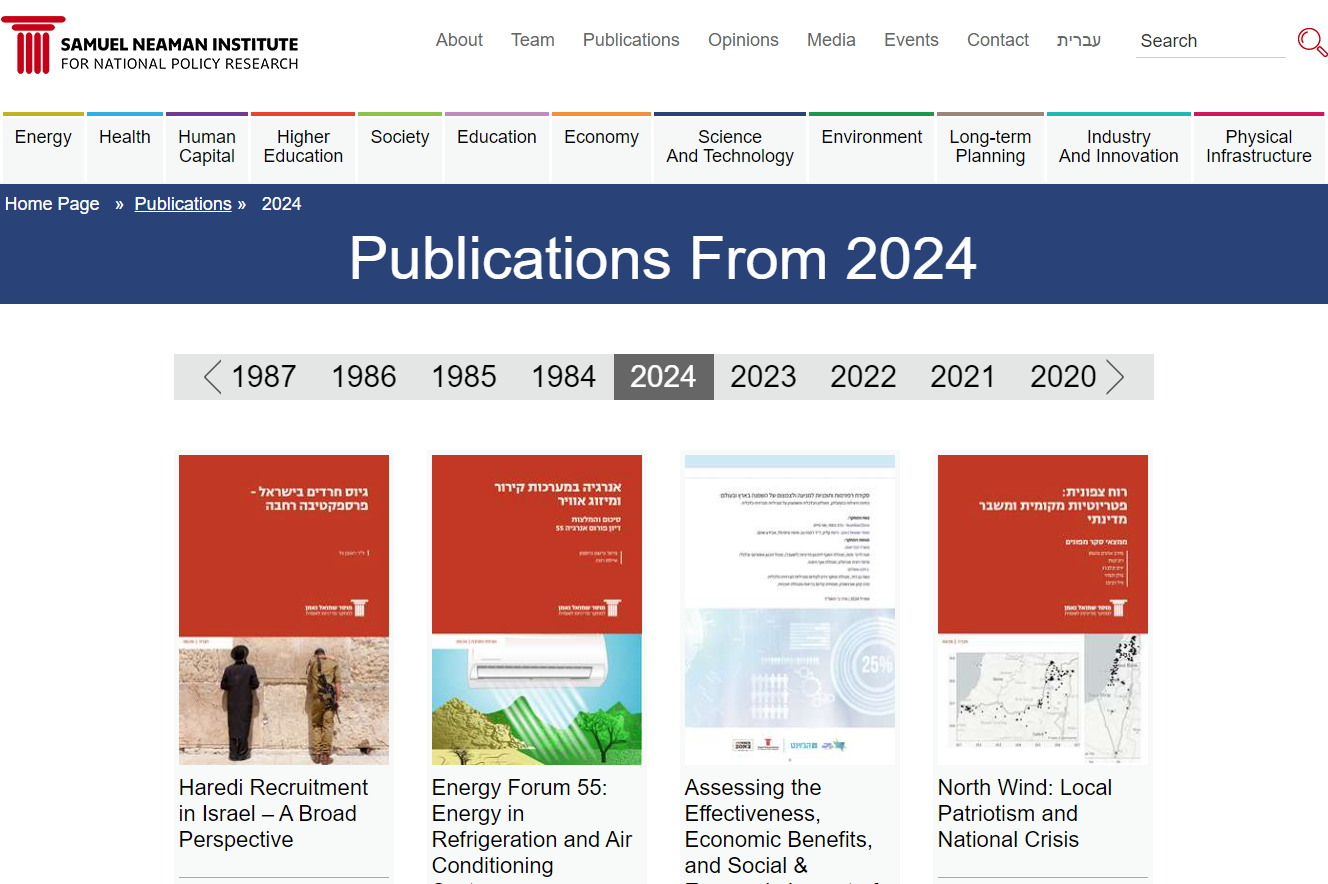Focus the Search input field

[x=1211, y=41]
